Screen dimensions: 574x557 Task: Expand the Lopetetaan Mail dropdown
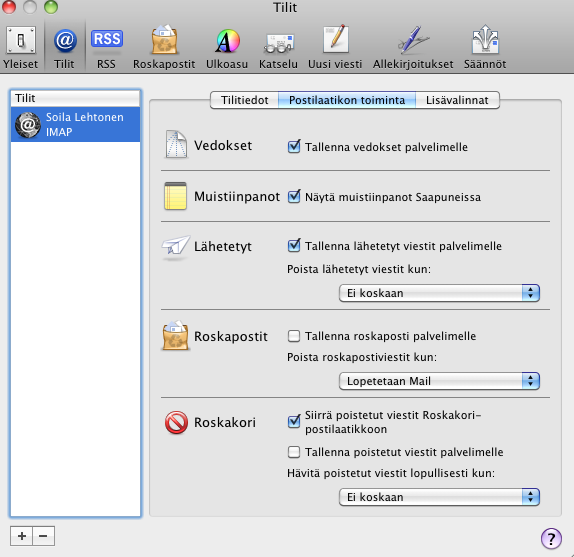tap(439, 381)
